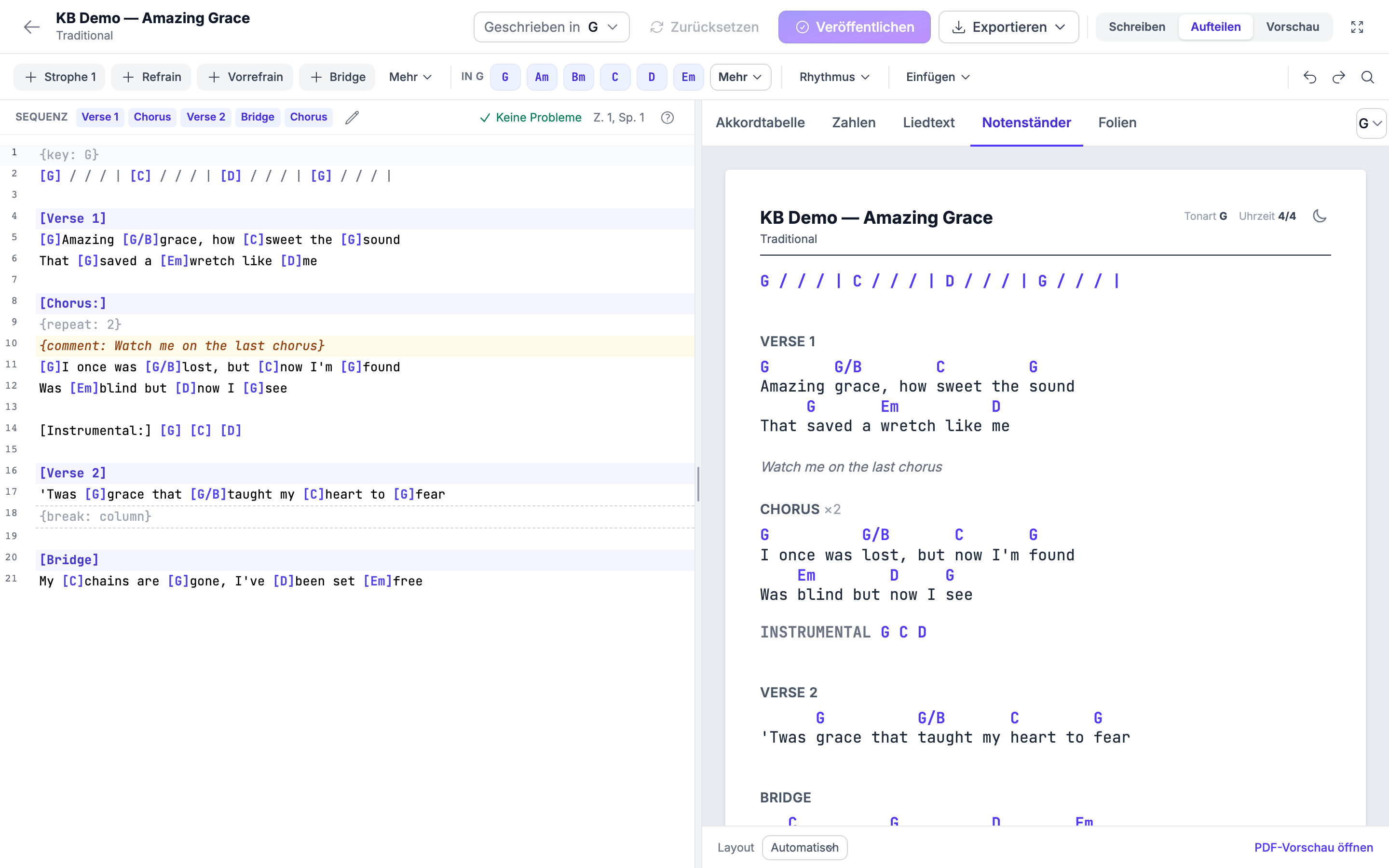
Task: Open the PDF-Vorschau öffnen link
Action: click(x=1313, y=847)
